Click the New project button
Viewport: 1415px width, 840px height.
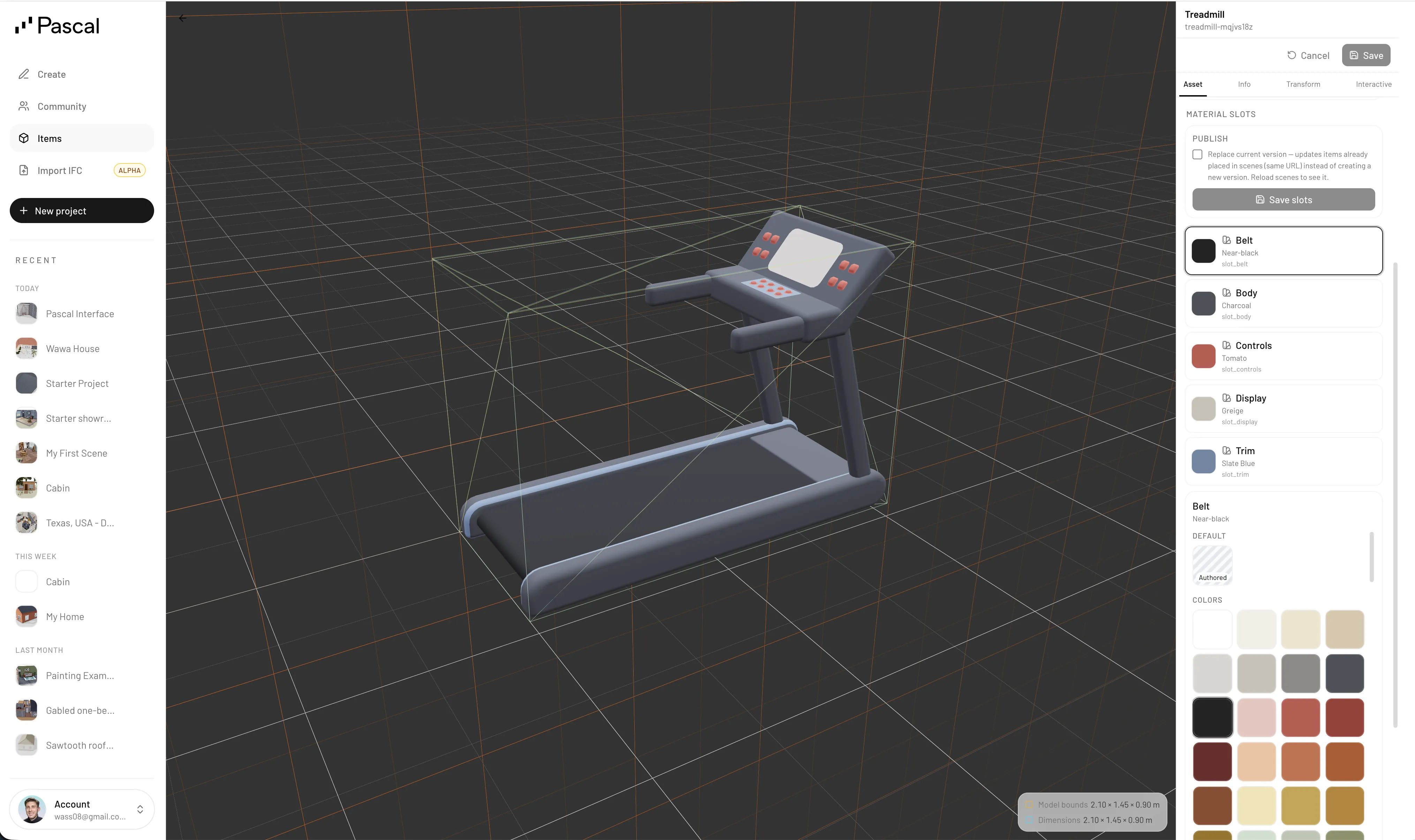pyautogui.click(x=82, y=211)
